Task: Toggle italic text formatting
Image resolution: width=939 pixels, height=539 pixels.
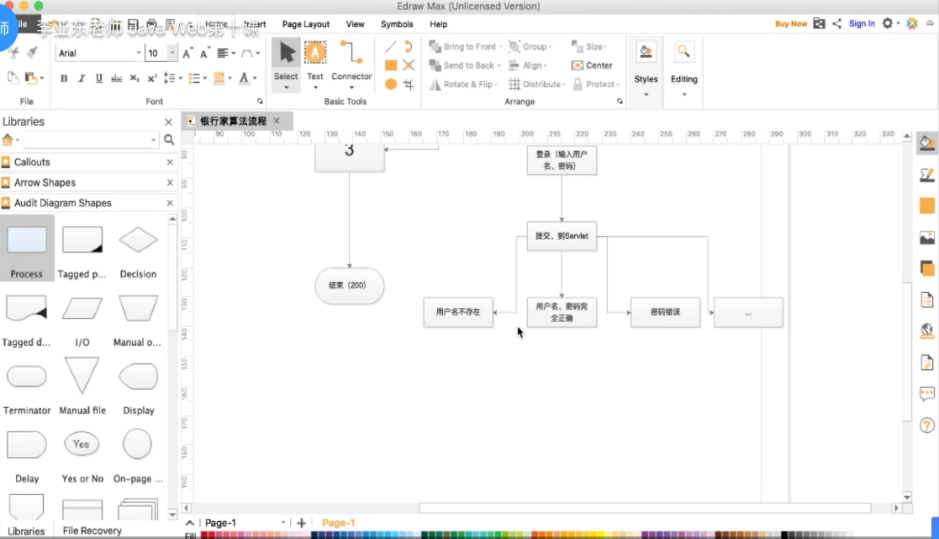Action: coord(81,78)
